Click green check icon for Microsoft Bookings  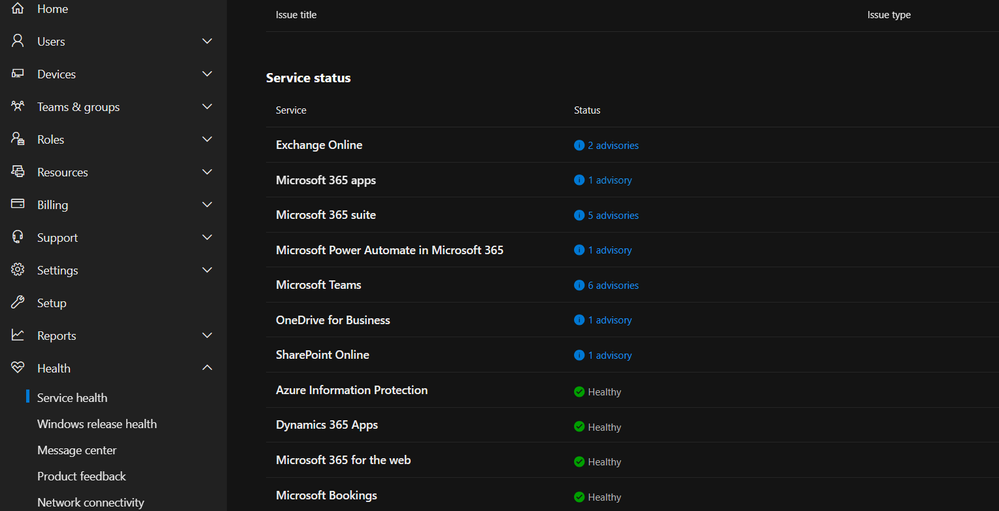tap(579, 496)
